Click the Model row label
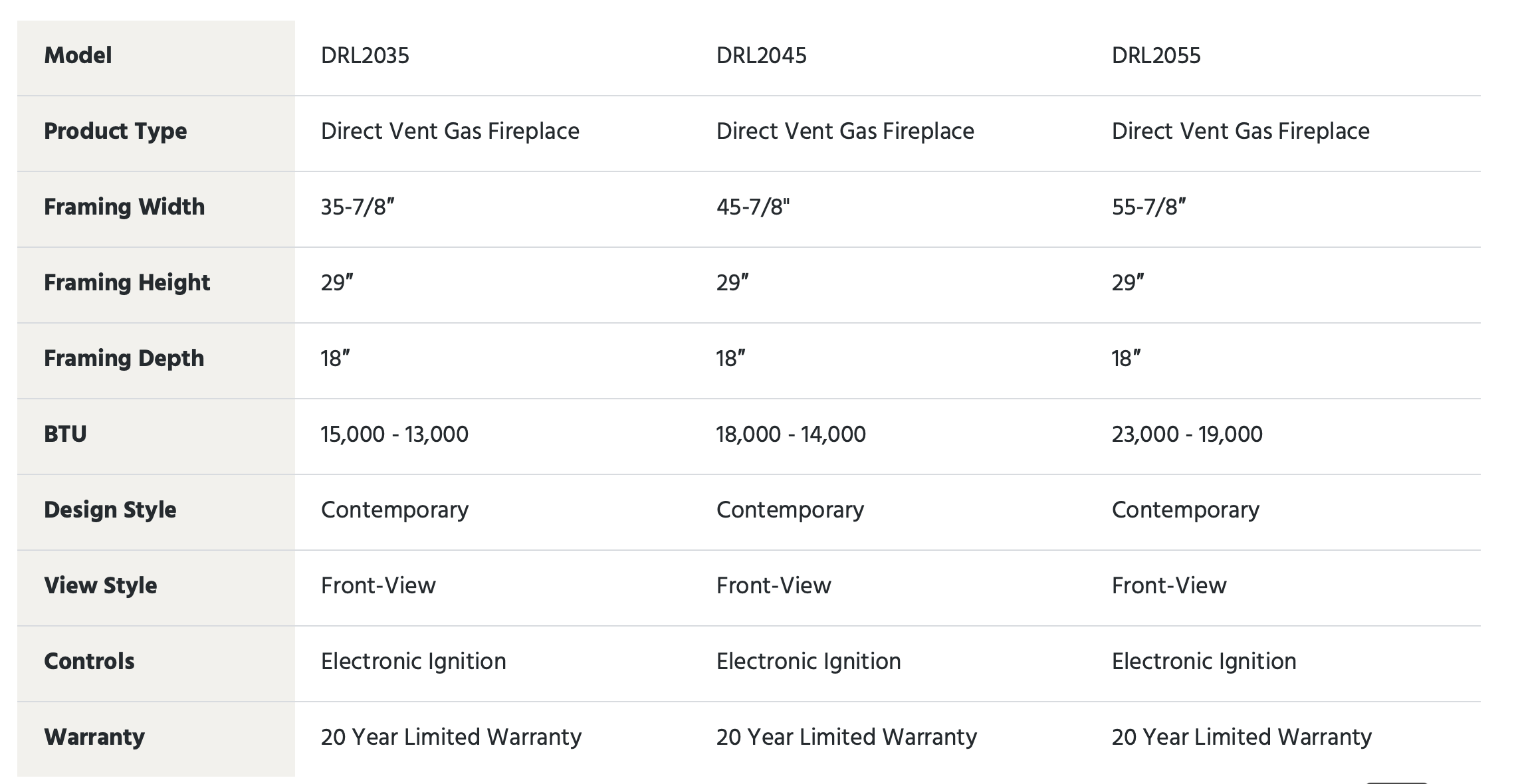 coord(78,55)
